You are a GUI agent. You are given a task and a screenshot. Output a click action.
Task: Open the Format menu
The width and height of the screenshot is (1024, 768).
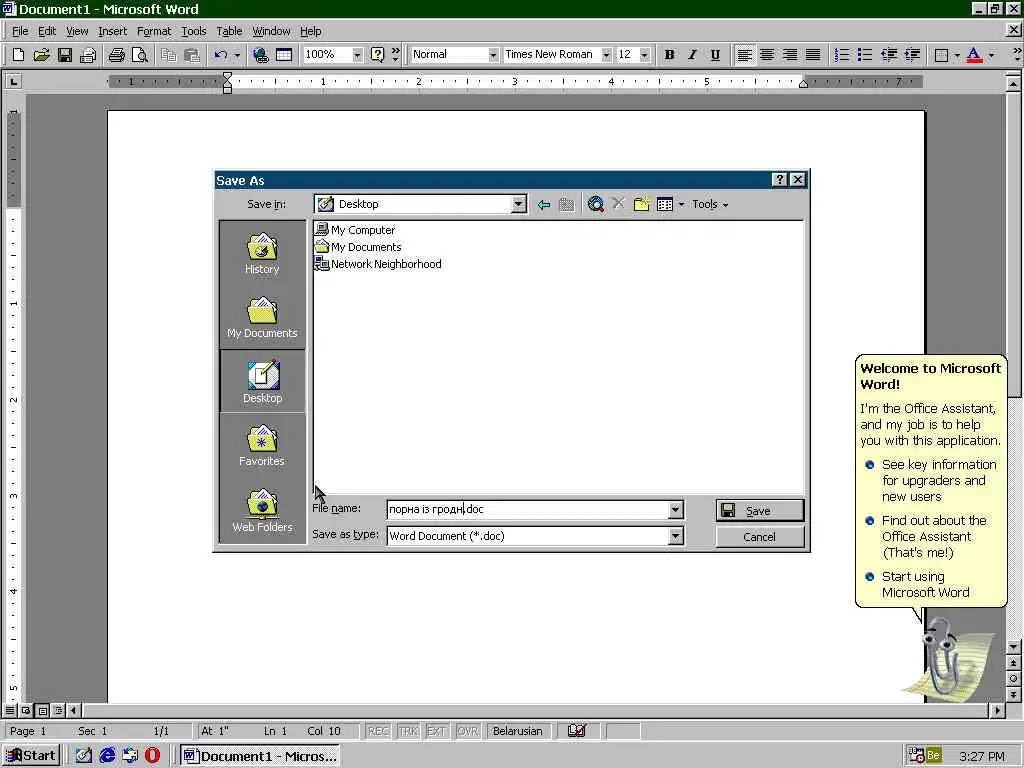coord(154,31)
